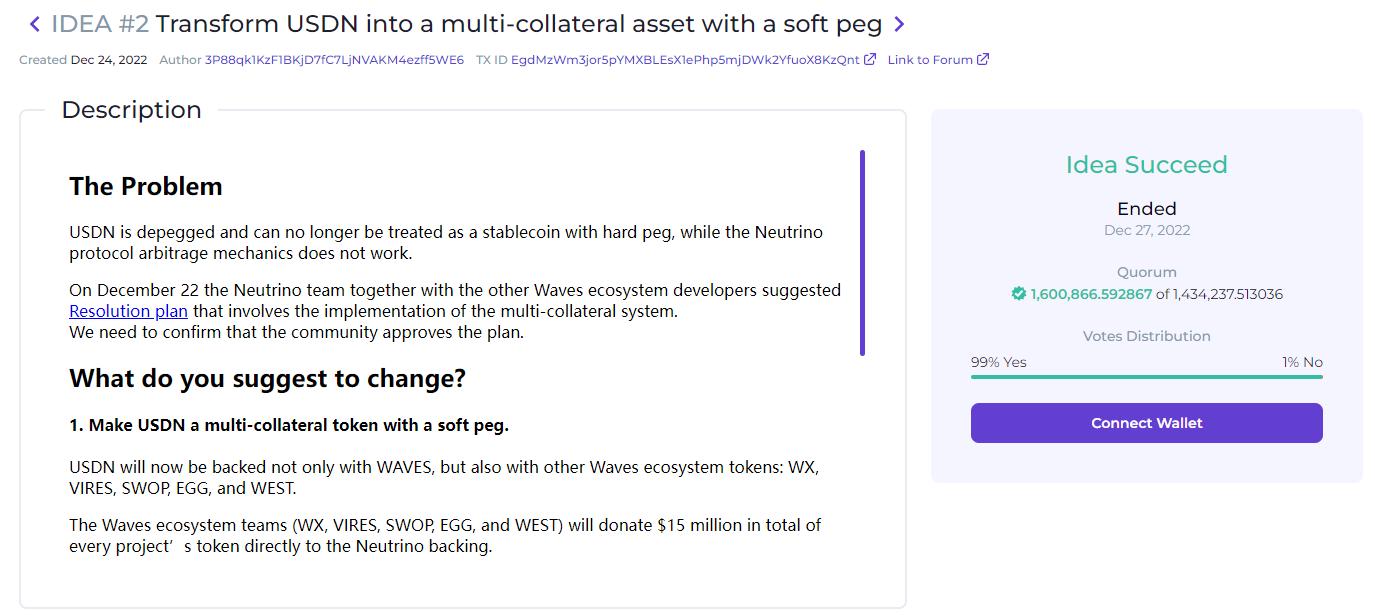The height and width of the screenshot is (615, 1375).
Task: Click the 1% No vote label
Action: pyautogui.click(x=1302, y=362)
